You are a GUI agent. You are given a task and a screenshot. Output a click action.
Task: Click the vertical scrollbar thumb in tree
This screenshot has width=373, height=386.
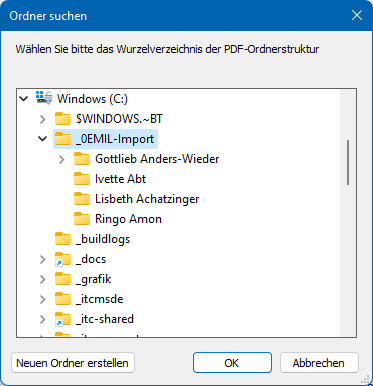[x=348, y=162]
